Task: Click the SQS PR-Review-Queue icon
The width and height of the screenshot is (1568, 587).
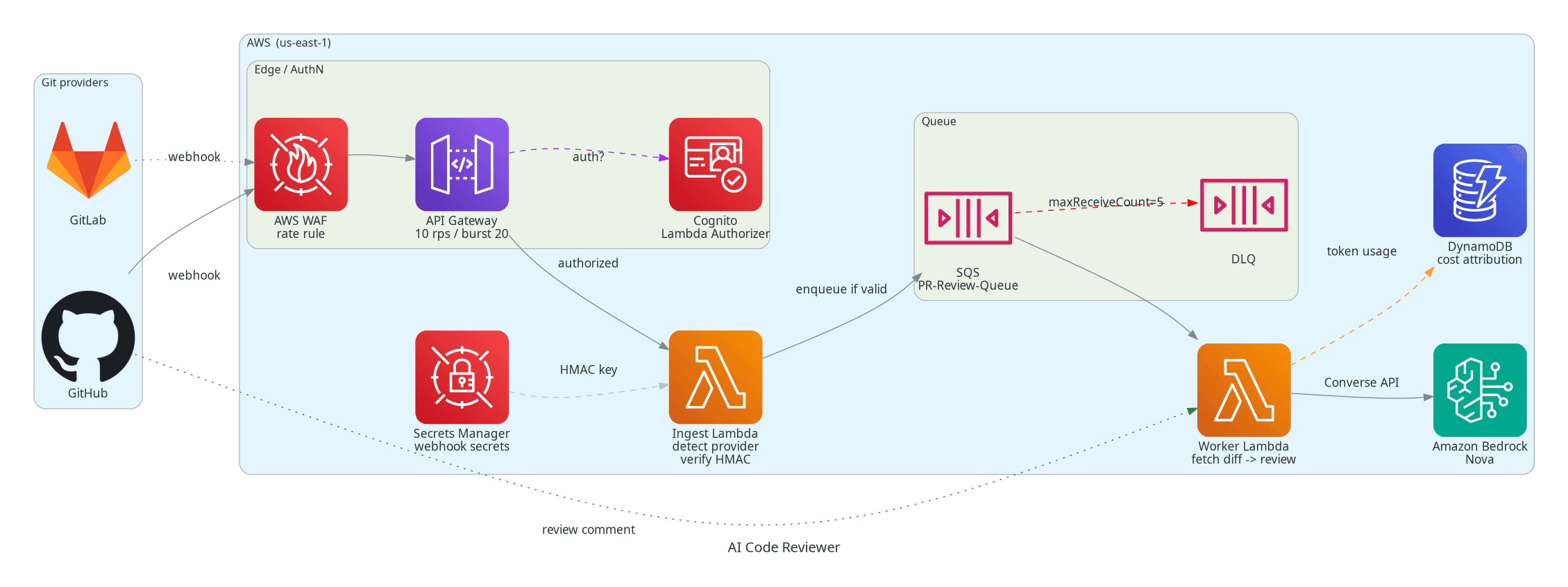Action: coord(968,218)
